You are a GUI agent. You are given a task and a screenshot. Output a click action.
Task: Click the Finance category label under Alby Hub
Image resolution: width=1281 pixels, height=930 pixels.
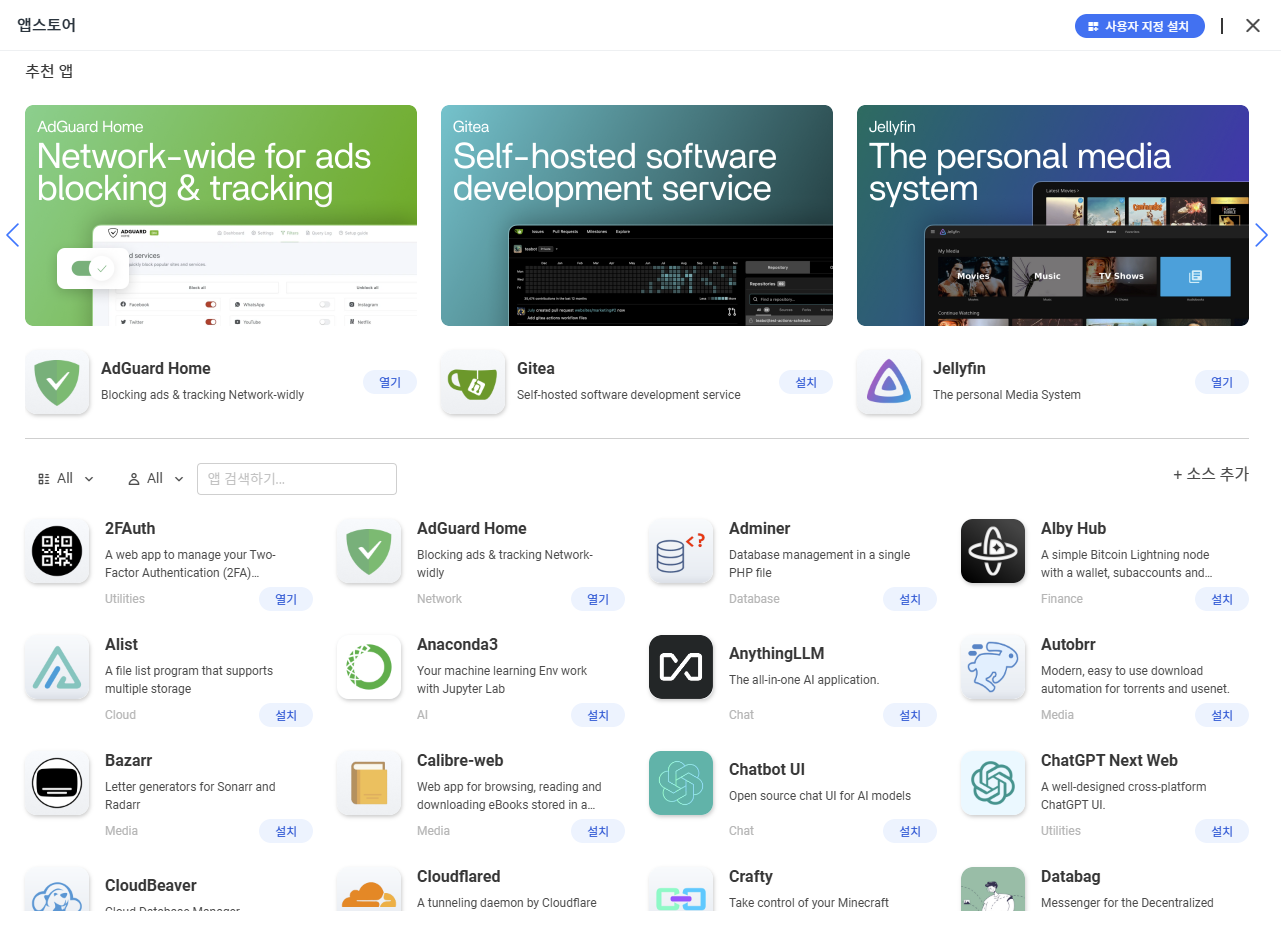click(x=1062, y=599)
